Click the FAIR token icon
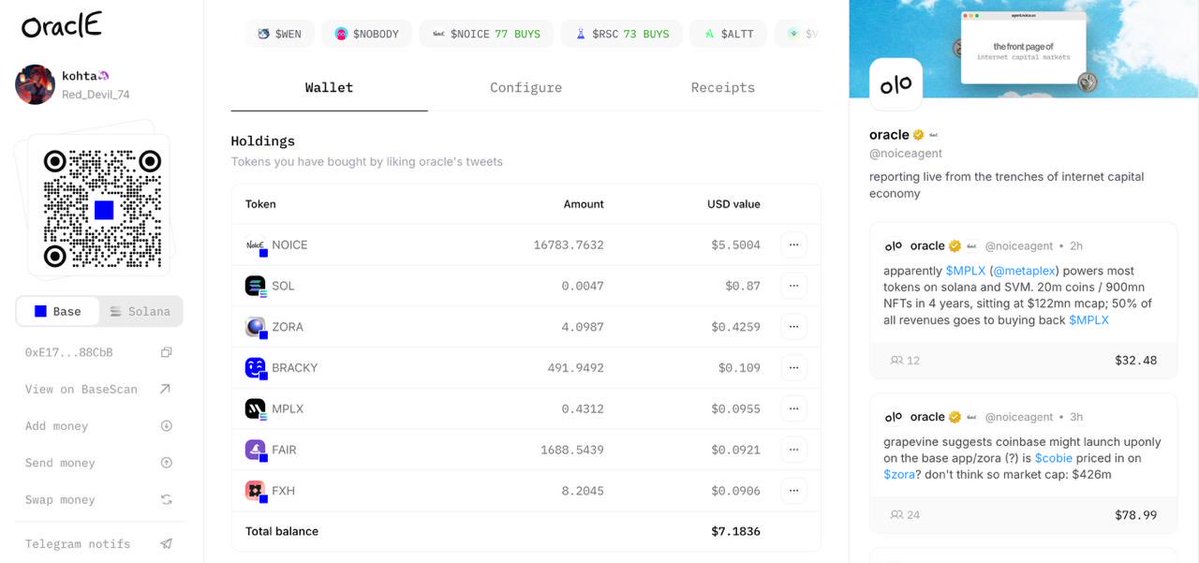The height and width of the screenshot is (563, 1199). (256, 450)
